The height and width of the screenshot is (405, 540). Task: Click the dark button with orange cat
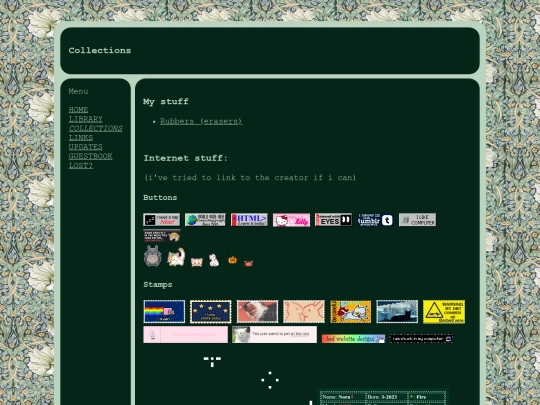[x=162, y=236]
